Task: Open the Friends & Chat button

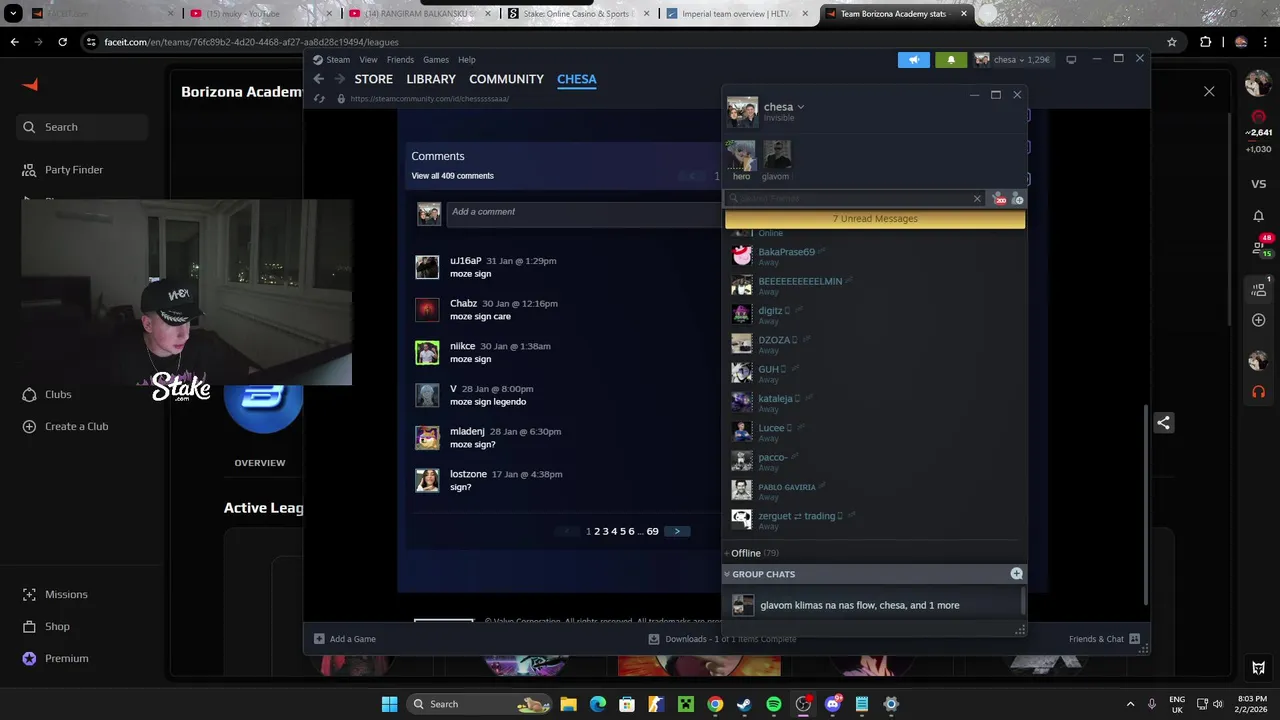Action: (x=1105, y=639)
